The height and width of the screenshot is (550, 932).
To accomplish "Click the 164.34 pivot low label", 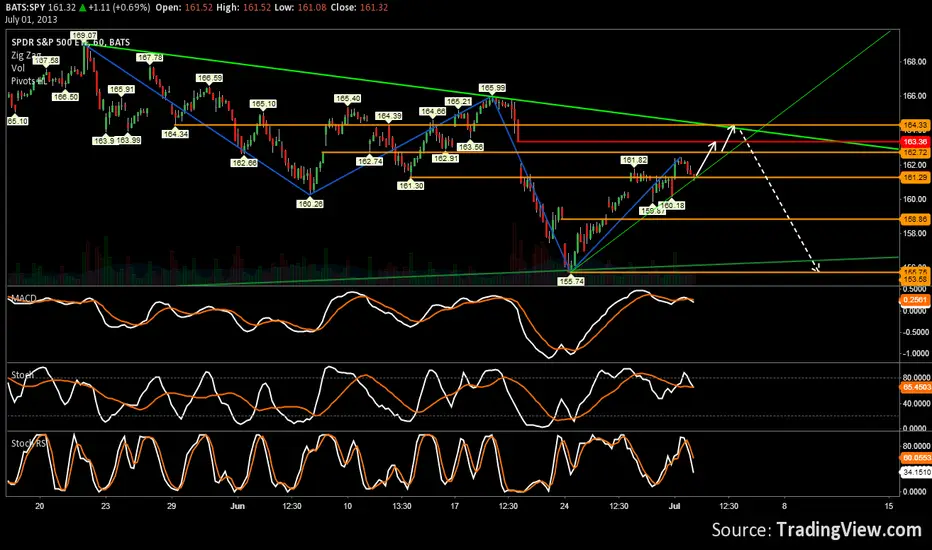I will coord(175,134).
